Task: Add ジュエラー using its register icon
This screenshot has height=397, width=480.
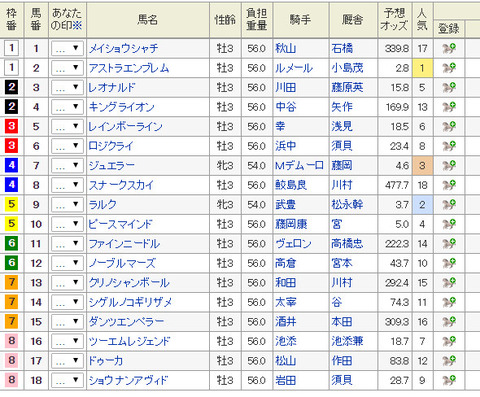Action: point(449,165)
